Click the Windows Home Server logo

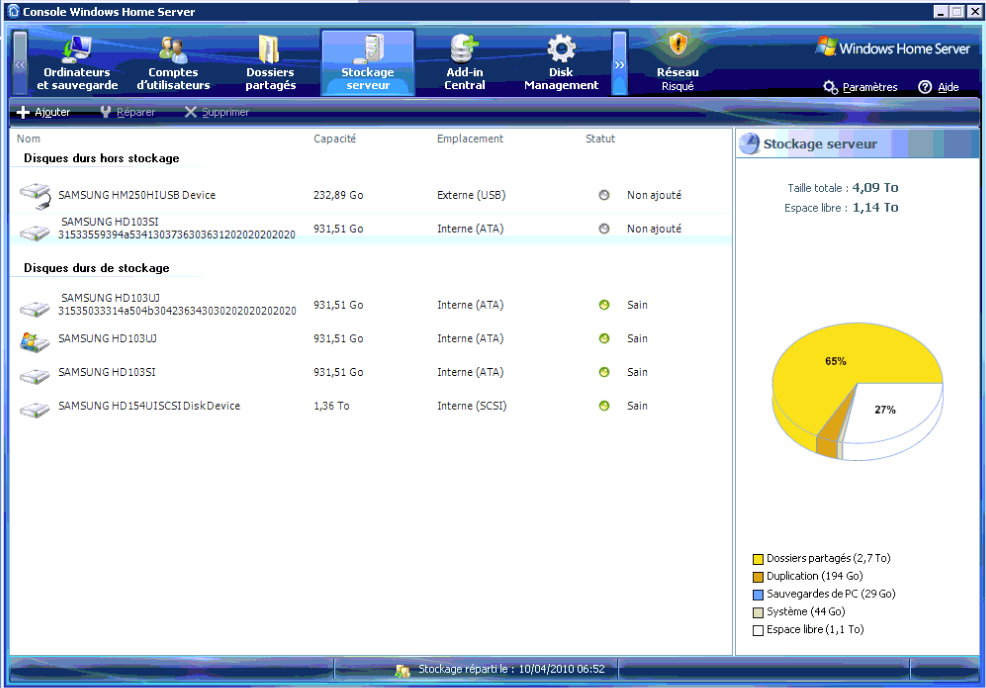(892, 48)
